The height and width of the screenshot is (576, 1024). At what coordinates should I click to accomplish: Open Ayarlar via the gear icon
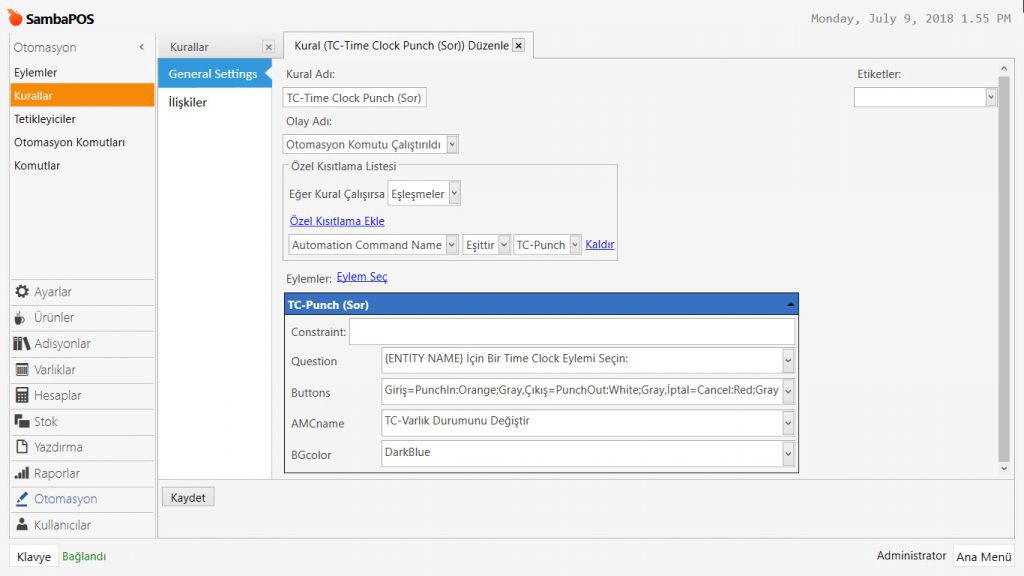click(22, 292)
